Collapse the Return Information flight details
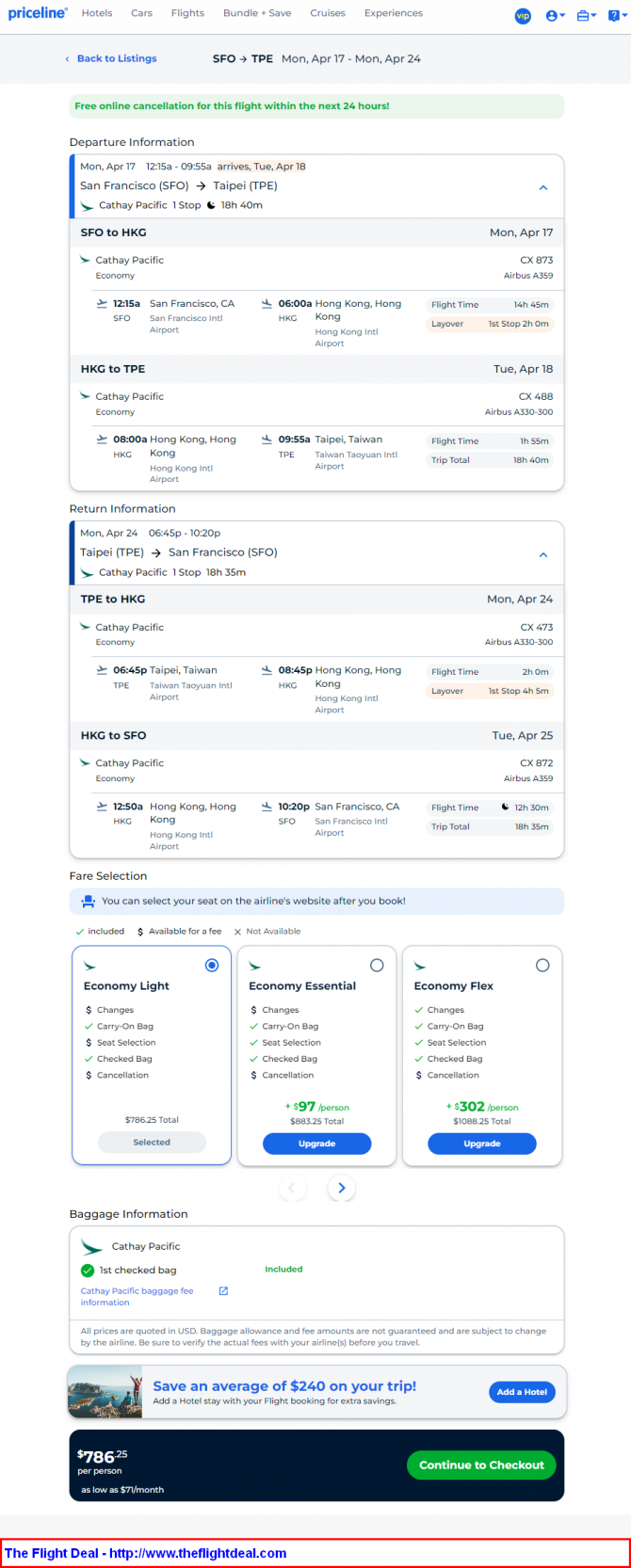 543,554
